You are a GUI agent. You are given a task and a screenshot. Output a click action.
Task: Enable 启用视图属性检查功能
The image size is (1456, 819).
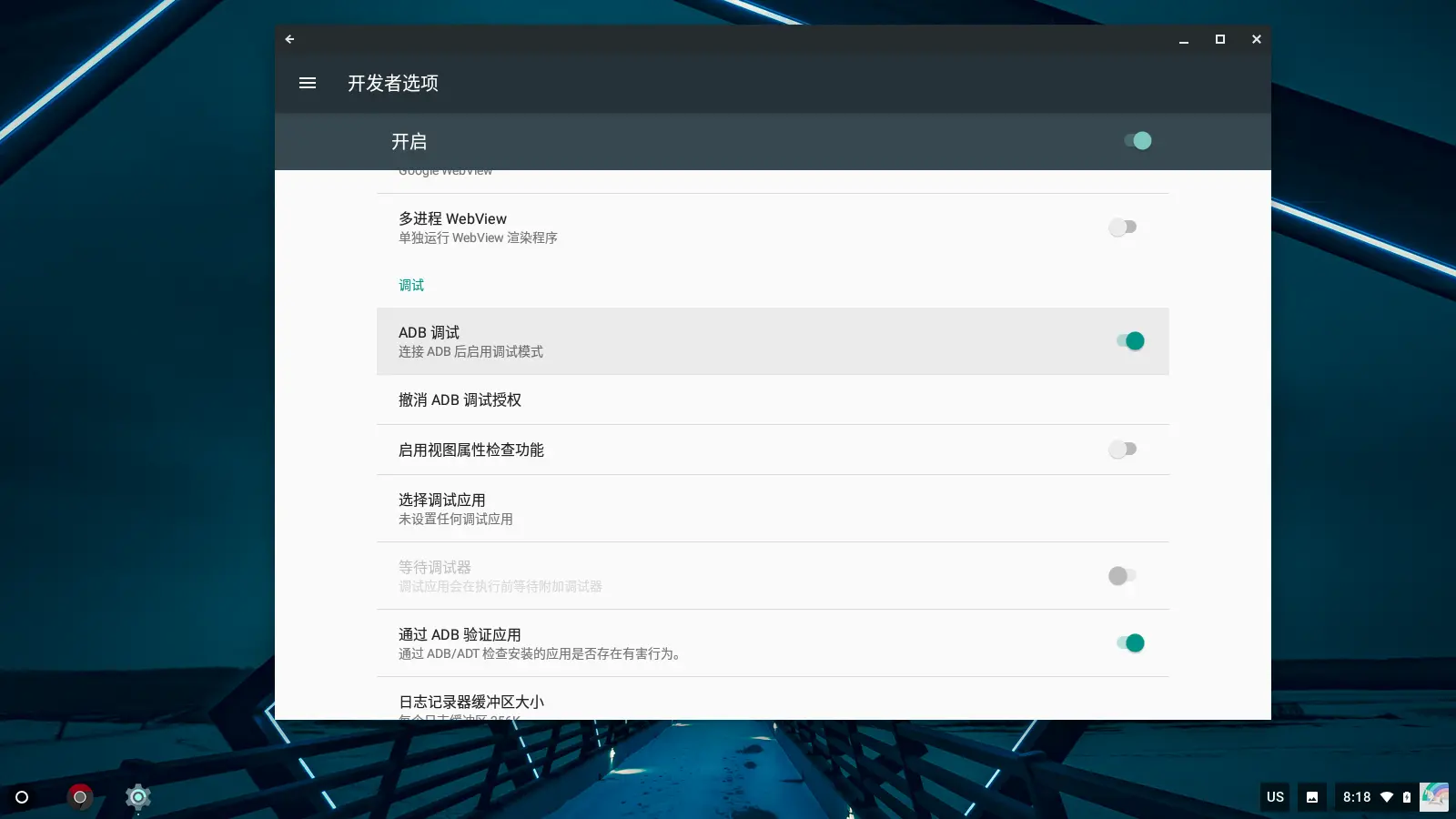[1123, 449]
